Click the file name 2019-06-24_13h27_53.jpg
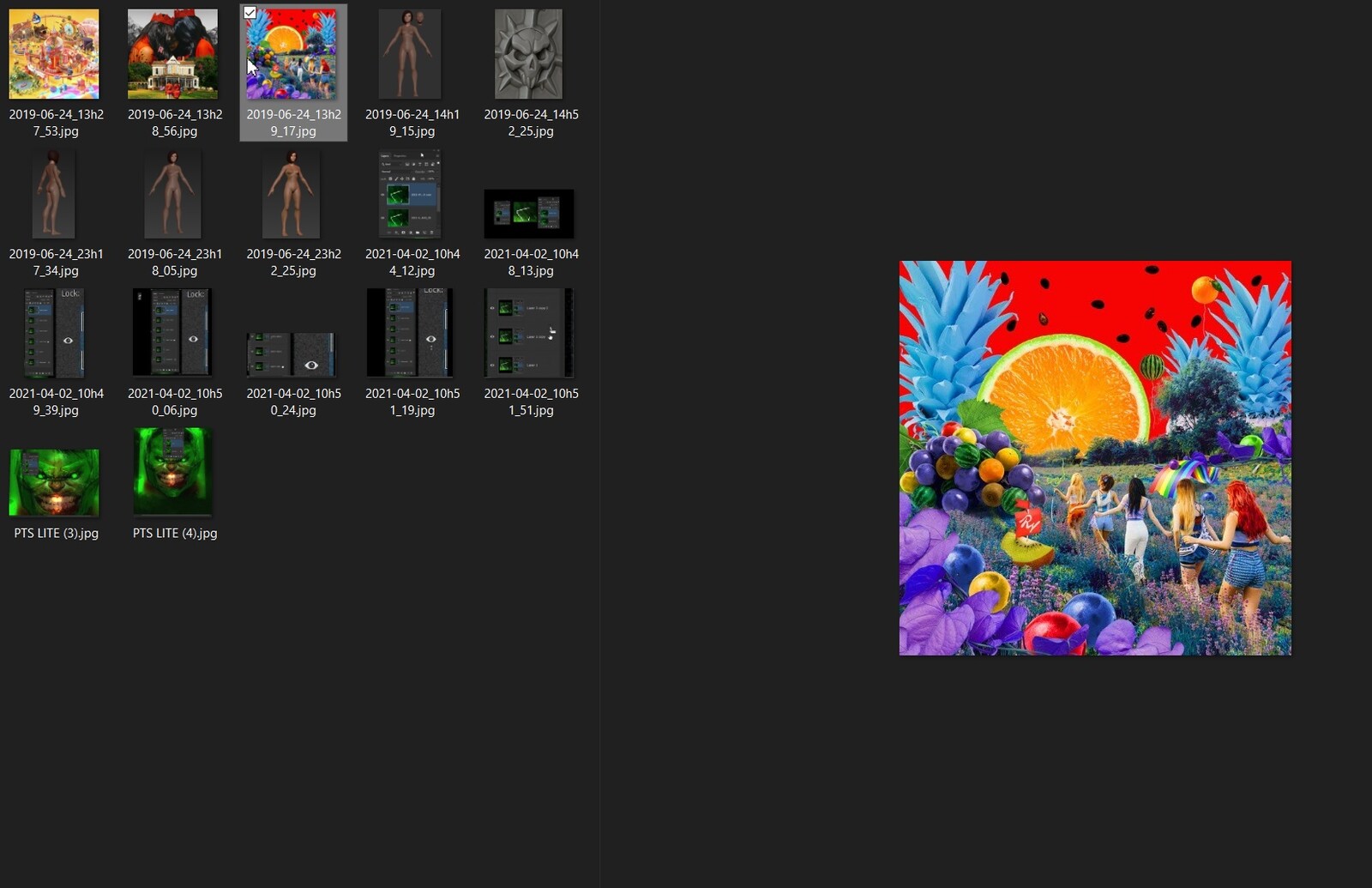 point(57,123)
